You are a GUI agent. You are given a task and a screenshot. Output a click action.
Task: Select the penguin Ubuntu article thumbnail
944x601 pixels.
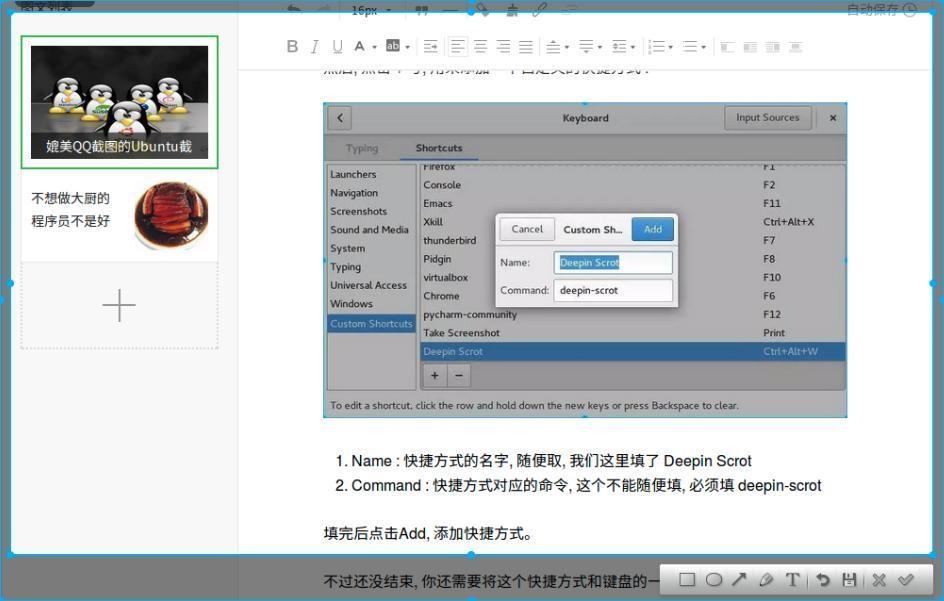119,102
